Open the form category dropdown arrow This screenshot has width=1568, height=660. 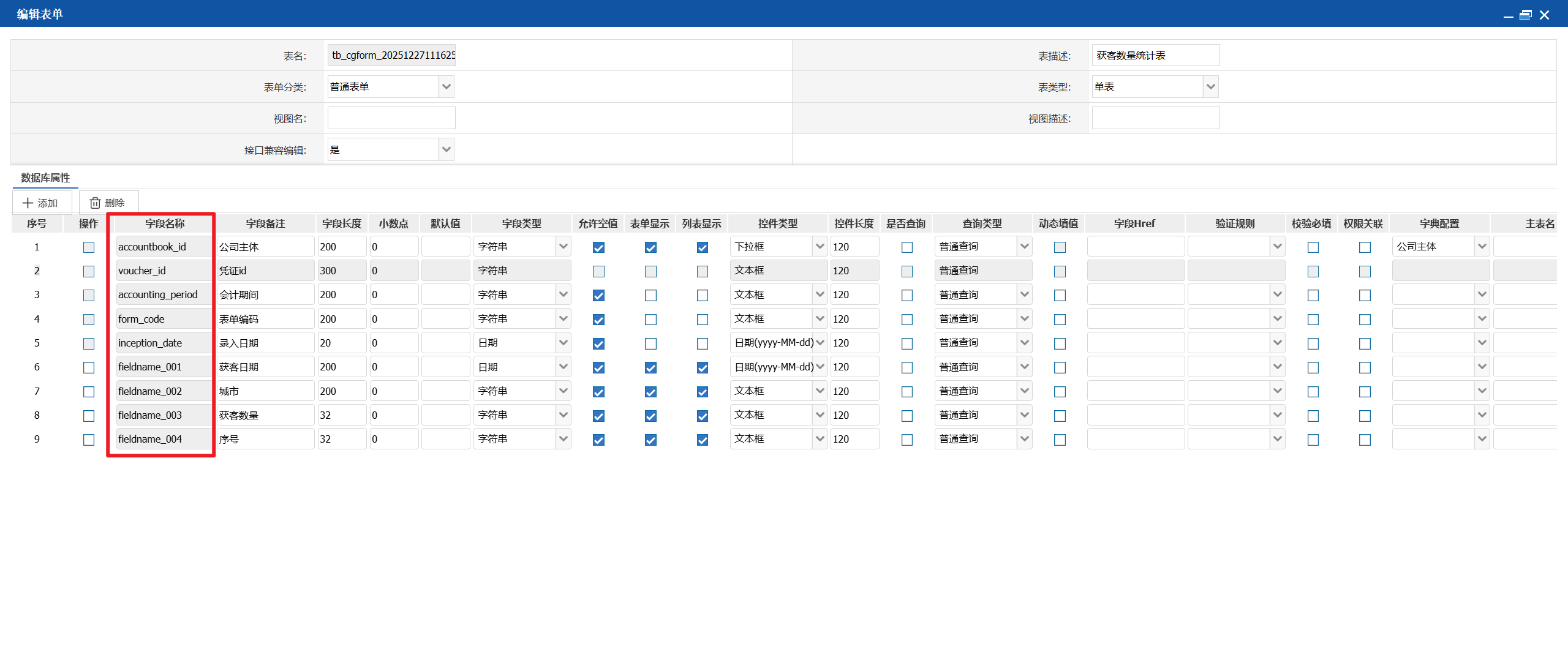[x=447, y=87]
